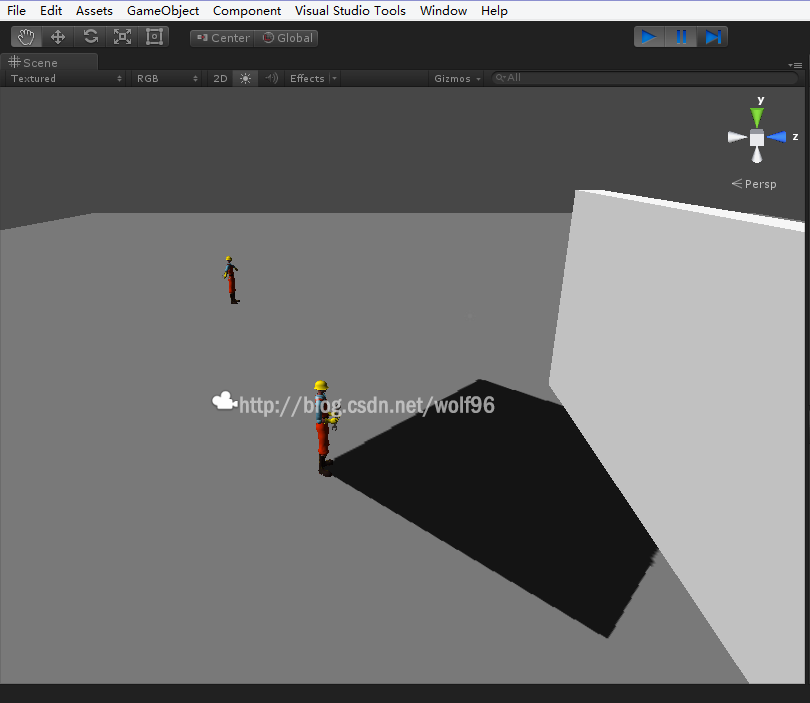Image resolution: width=810 pixels, height=703 pixels.
Task: Open the Window menu
Action: coord(443,11)
